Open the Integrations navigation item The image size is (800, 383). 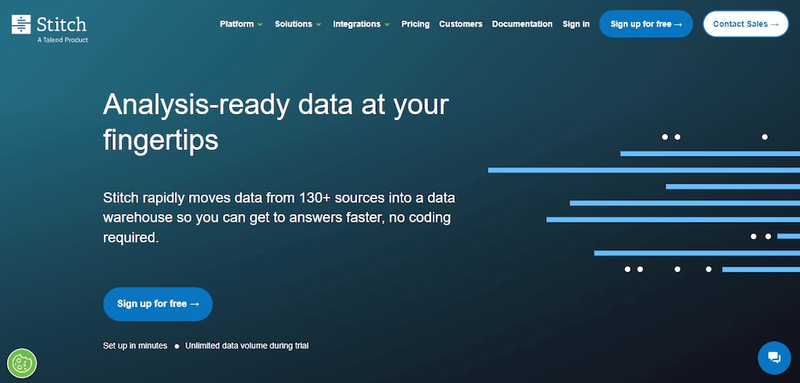(x=357, y=24)
